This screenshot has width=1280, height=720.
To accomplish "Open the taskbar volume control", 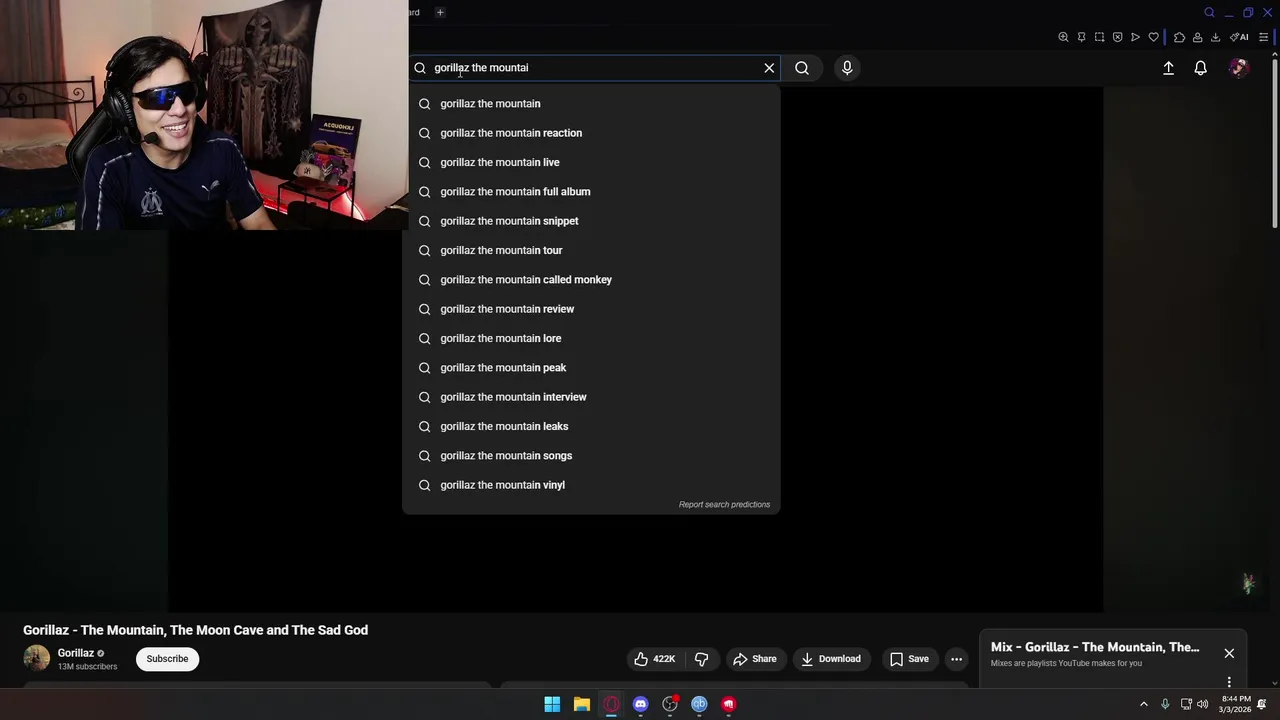I will 1203,704.
